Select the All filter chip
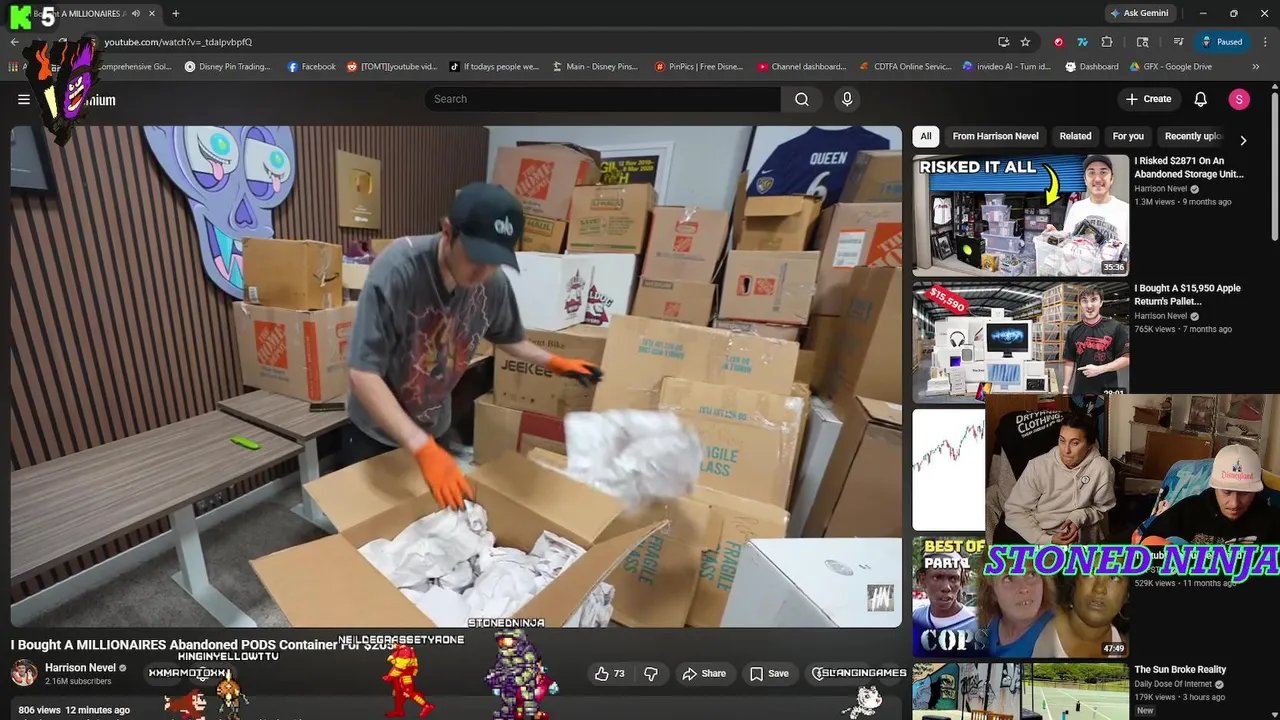Image resolution: width=1280 pixels, height=720 pixels. tap(926, 136)
